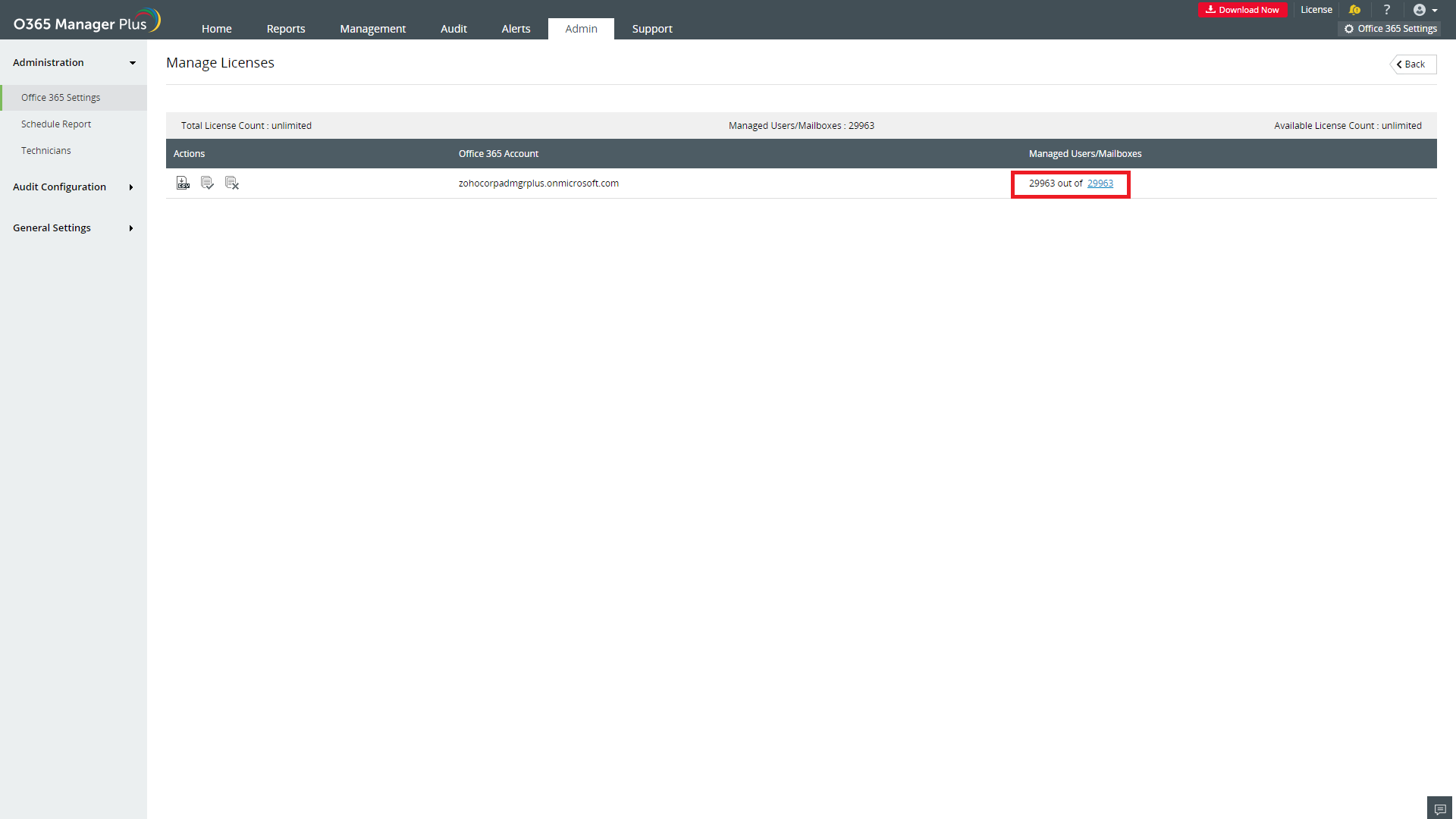Click the red Download Now button
The image size is (1456, 819).
click(x=1242, y=10)
